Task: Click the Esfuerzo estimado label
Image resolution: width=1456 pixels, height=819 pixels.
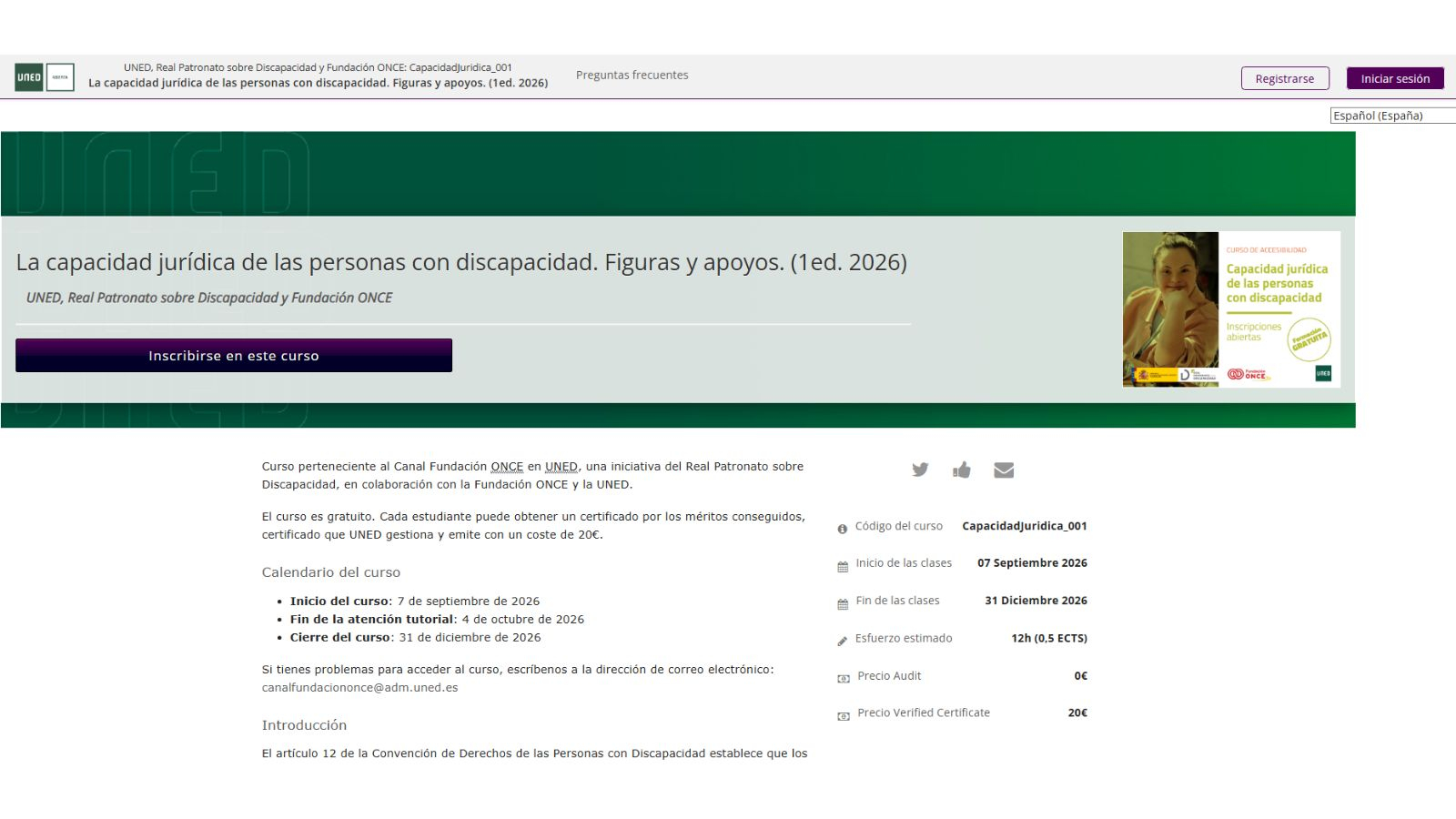Action: click(904, 638)
